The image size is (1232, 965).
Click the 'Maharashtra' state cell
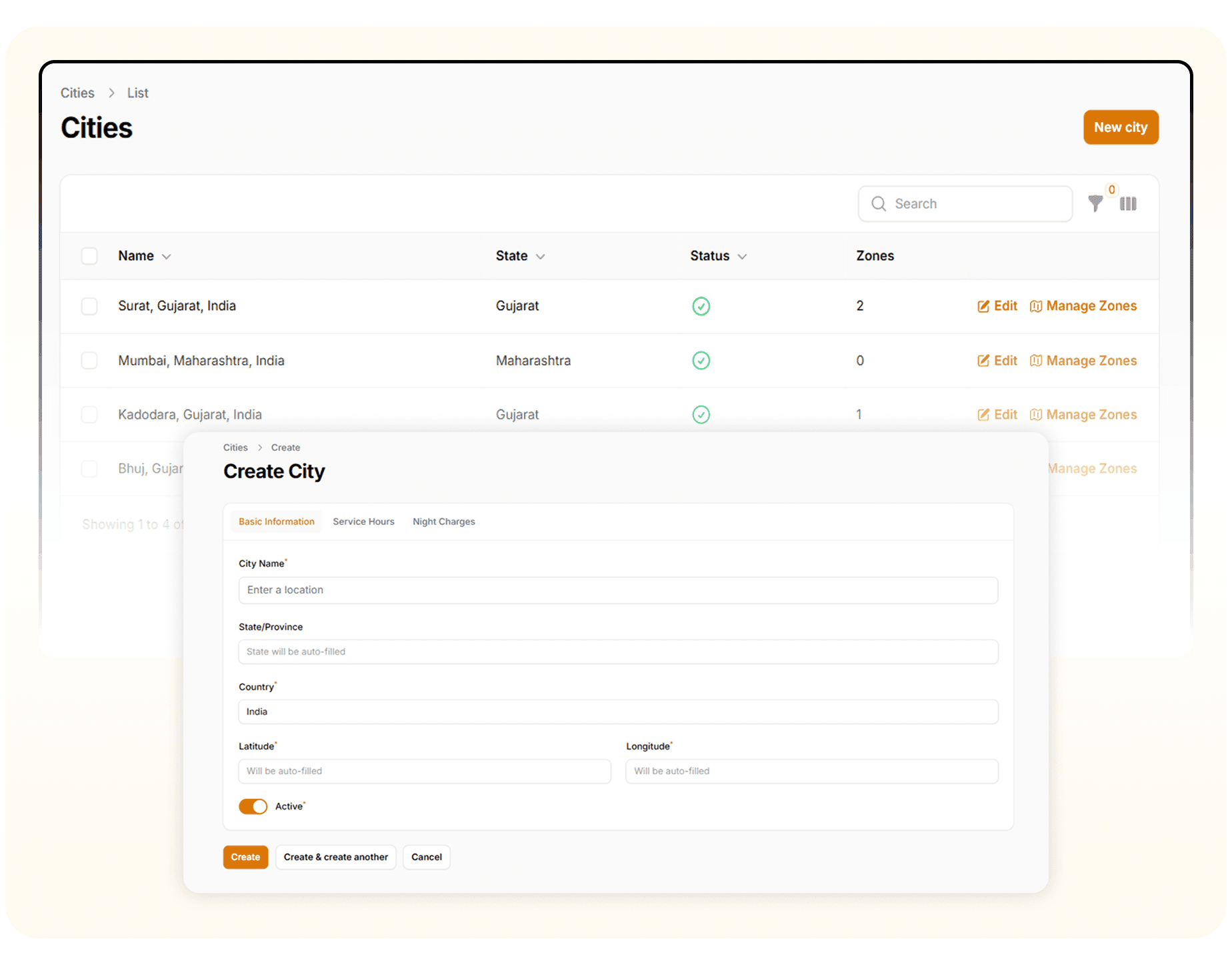(x=533, y=361)
